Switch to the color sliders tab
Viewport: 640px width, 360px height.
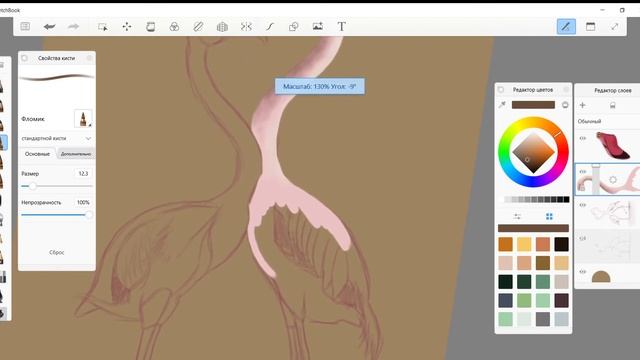[x=517, y=216]
